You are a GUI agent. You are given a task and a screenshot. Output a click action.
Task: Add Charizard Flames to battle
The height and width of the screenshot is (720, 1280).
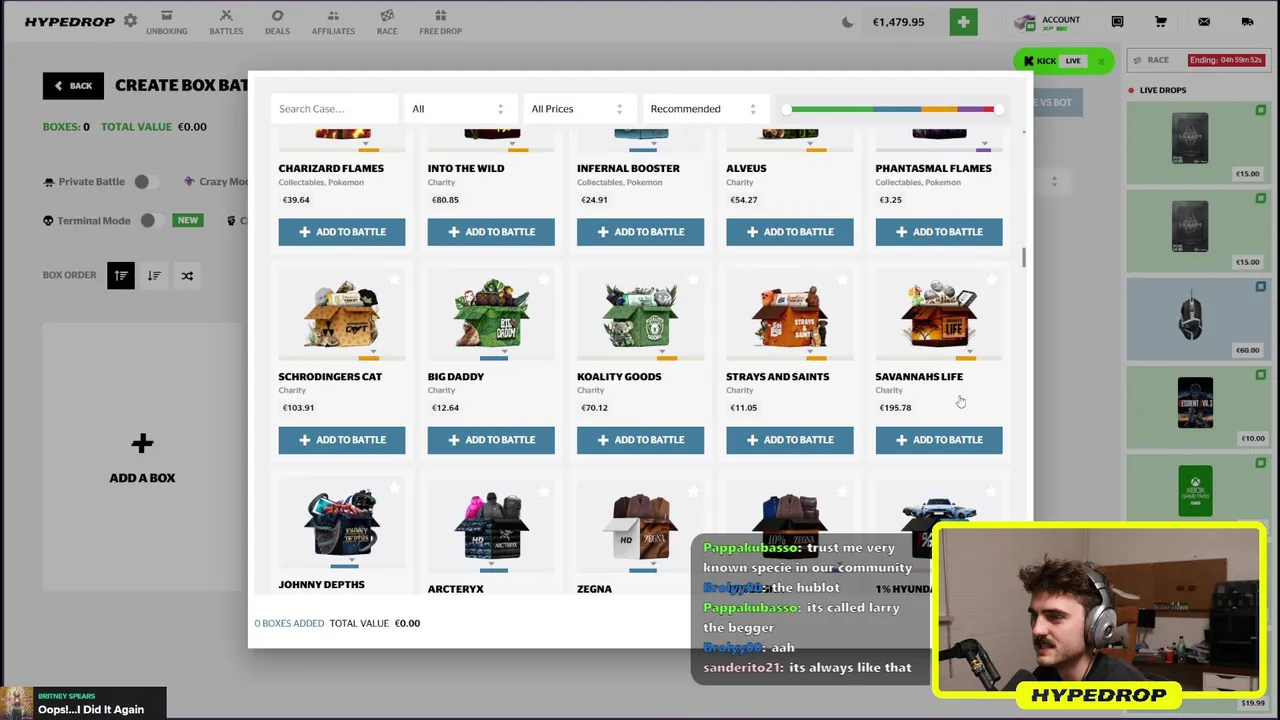tap(342, 232)
